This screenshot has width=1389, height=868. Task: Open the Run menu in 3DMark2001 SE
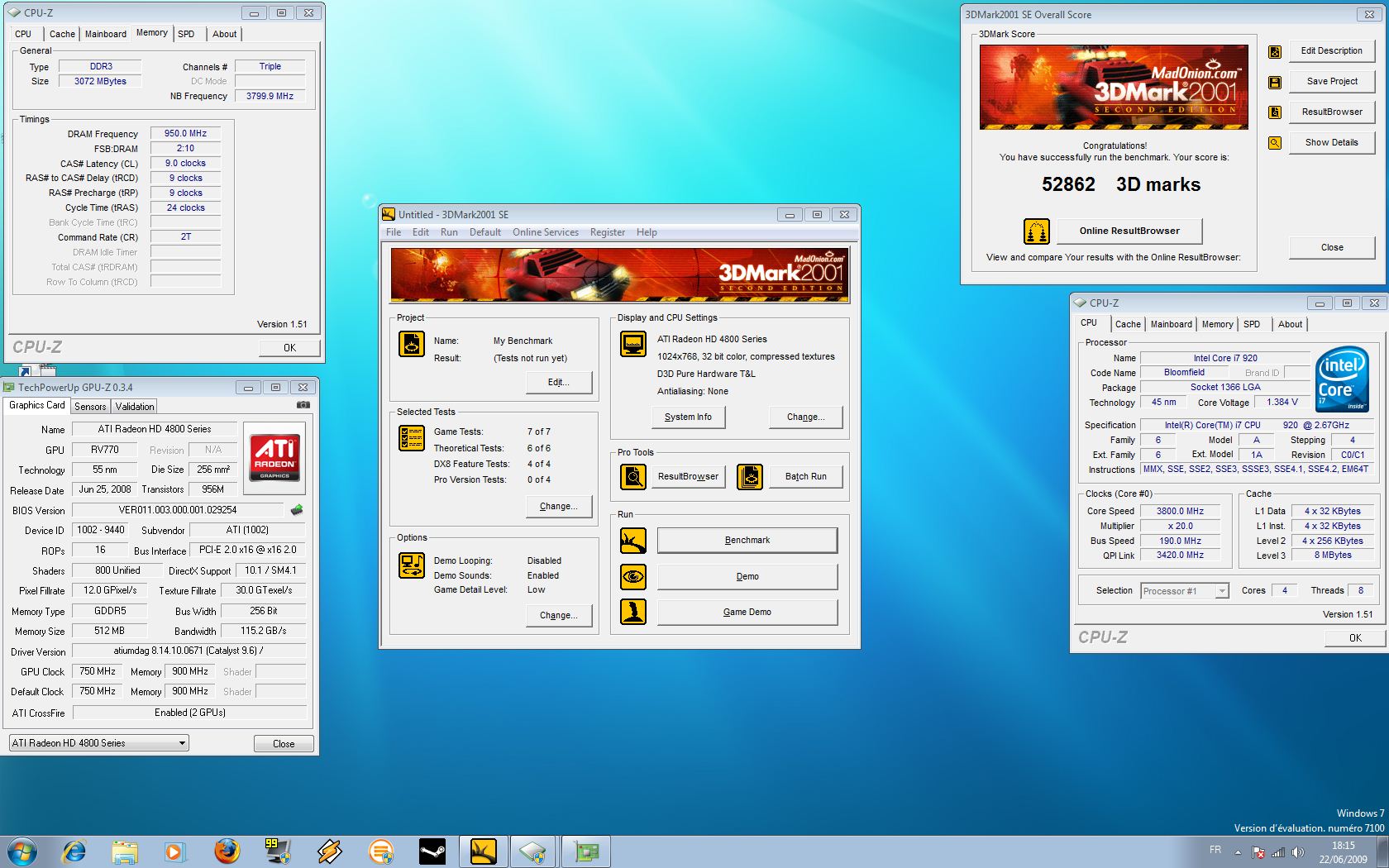pos(449,232)
